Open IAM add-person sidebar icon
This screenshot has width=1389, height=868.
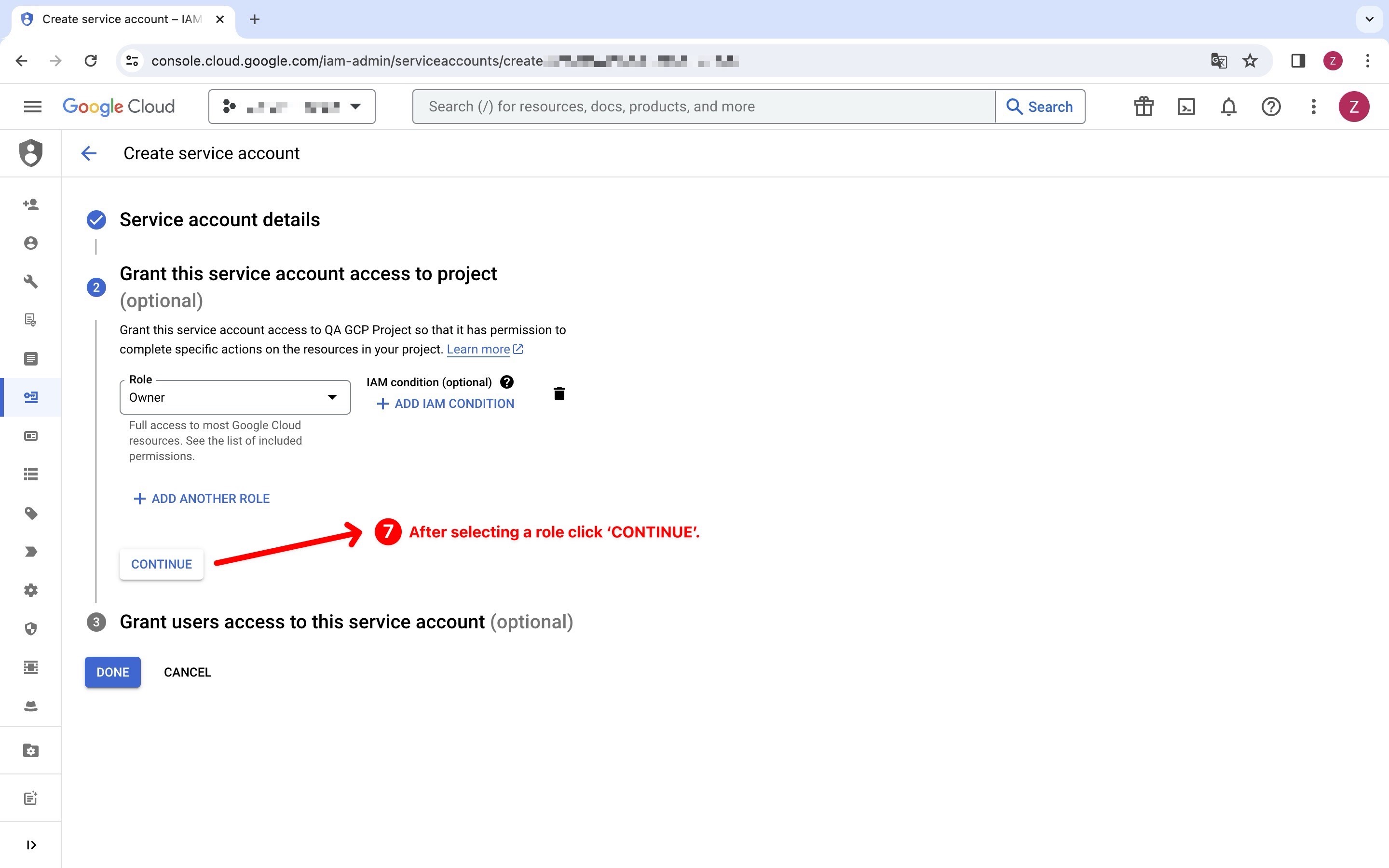[x=31, y=204]
